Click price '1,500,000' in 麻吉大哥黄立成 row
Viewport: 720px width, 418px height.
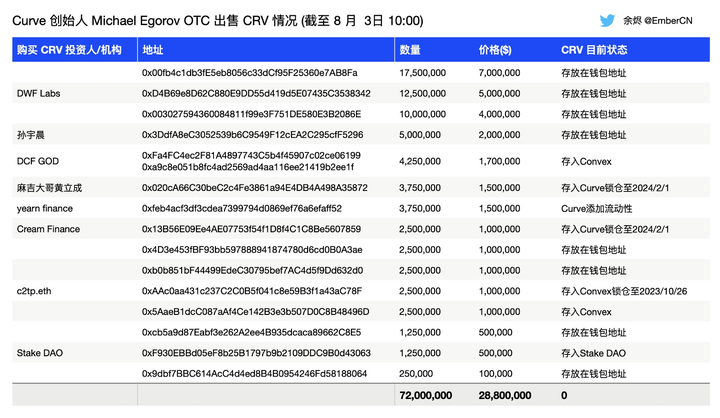[x=500, y=188]
